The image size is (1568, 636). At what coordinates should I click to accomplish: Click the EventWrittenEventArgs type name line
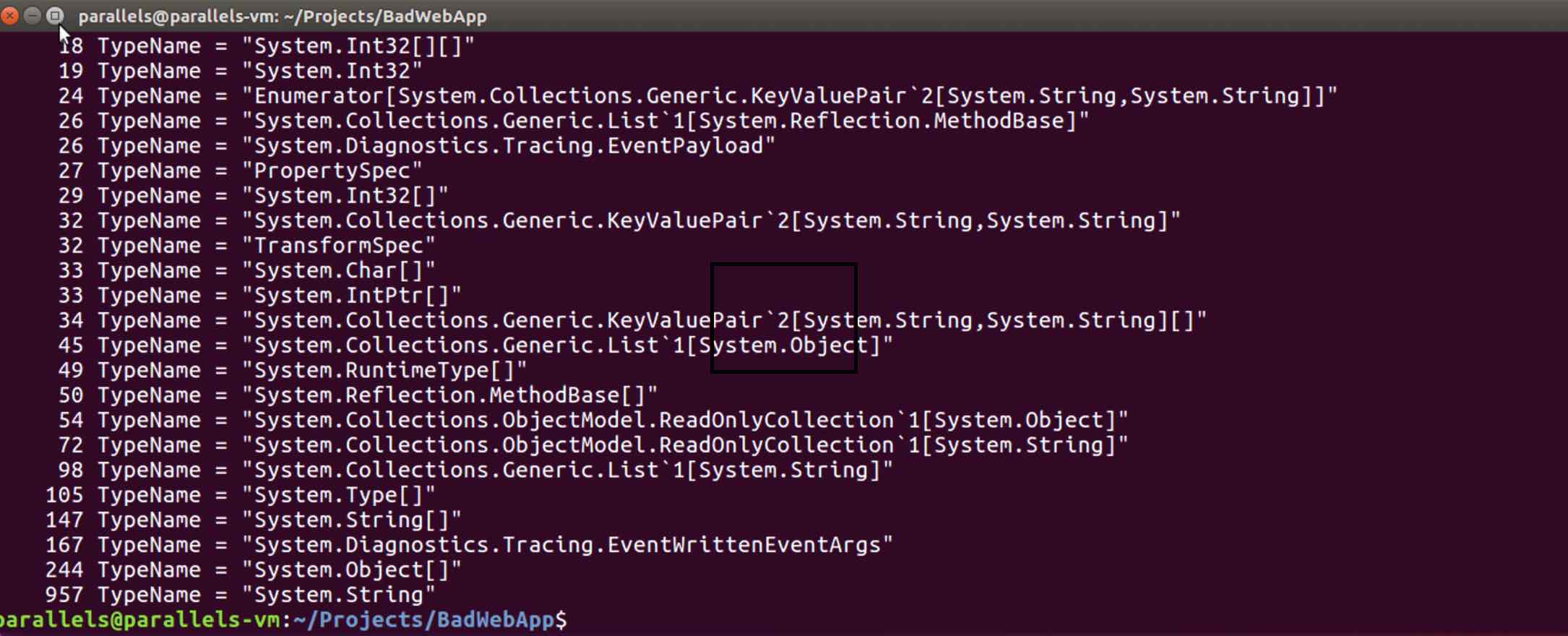pos(567,545)
